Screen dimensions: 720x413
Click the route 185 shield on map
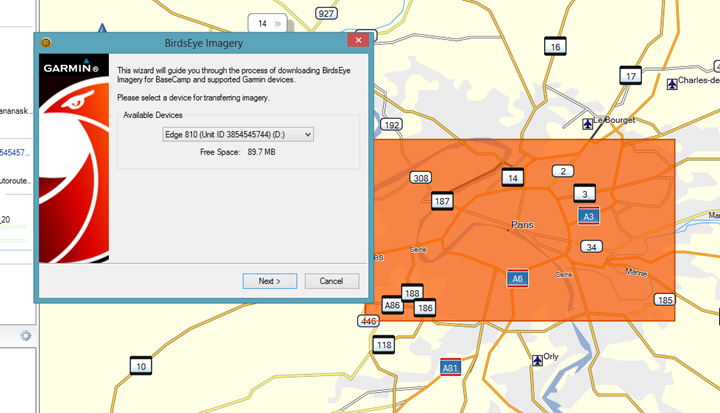(x=665, y=300)
